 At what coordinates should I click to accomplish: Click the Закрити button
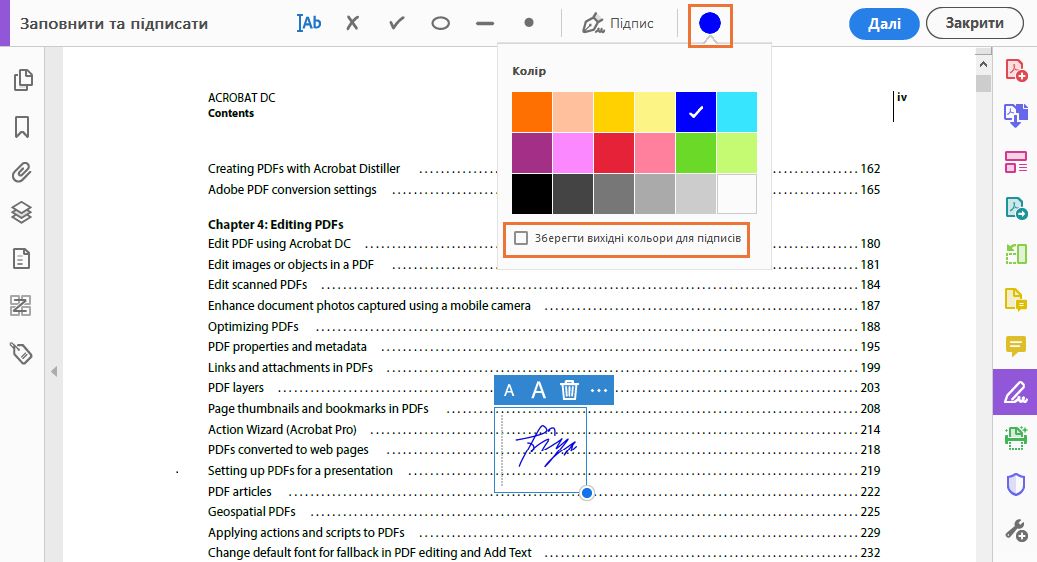point(974,23)
